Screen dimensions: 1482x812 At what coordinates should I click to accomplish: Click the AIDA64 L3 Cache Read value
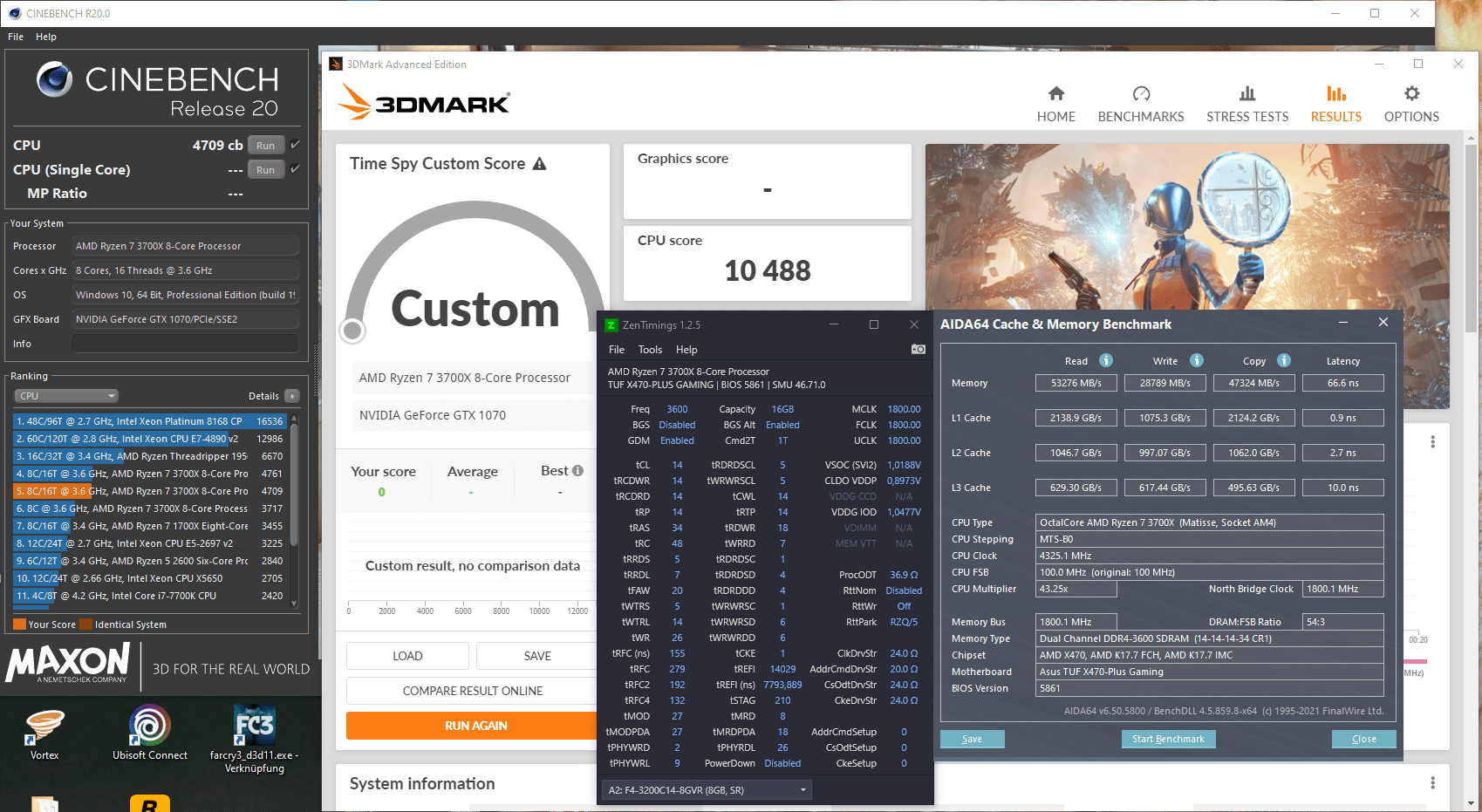tap(1076, 488)
